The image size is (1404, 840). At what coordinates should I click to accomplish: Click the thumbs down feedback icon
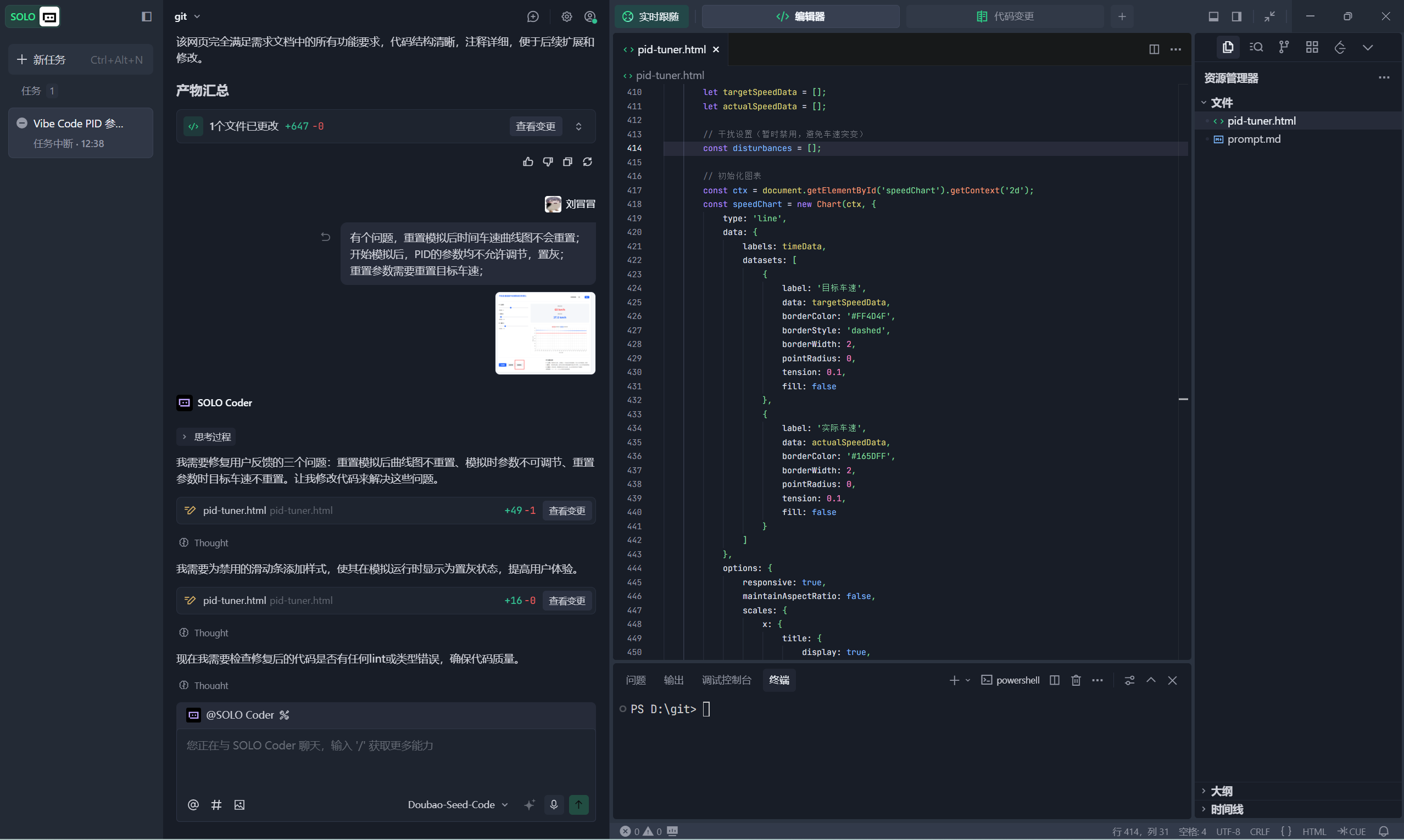pos(548,162)
